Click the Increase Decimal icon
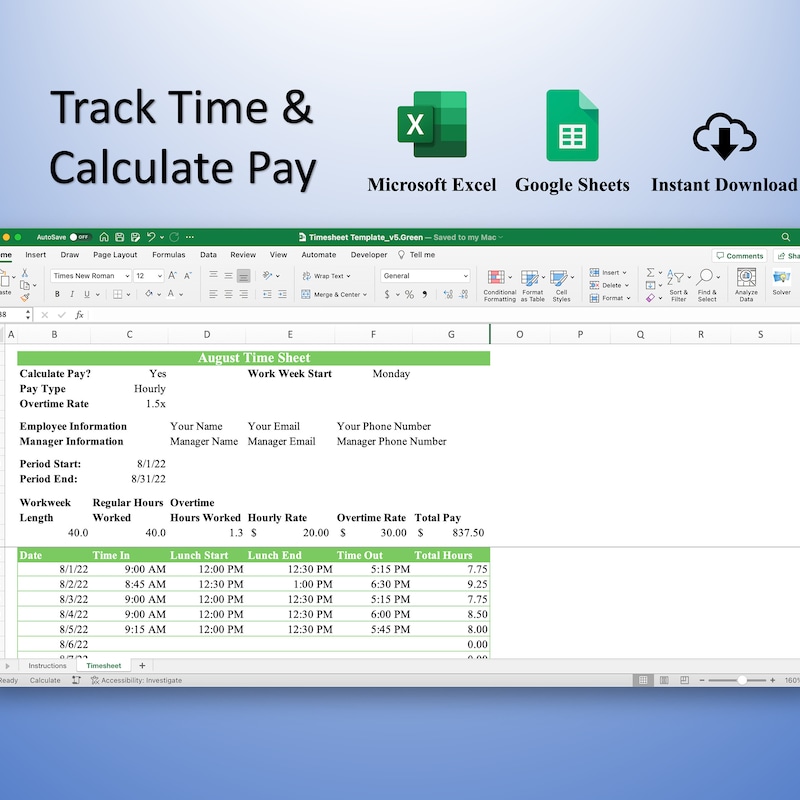Viewport: 800px width, 800px height. [x=448, y=294]
